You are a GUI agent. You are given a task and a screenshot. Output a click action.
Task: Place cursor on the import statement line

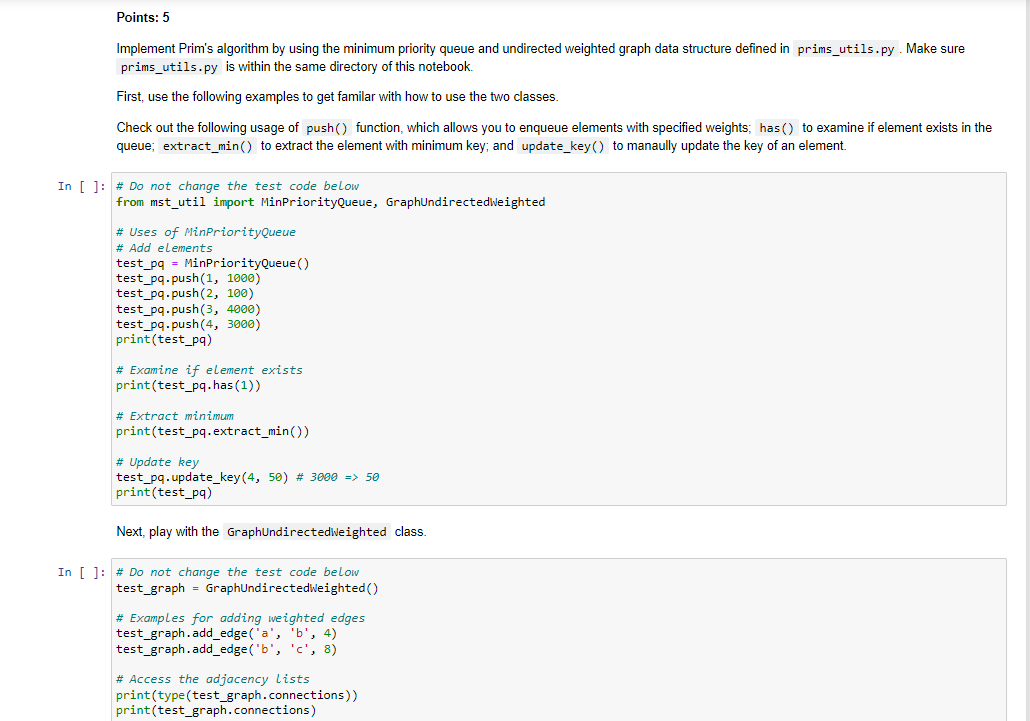(x=330, y=201)
